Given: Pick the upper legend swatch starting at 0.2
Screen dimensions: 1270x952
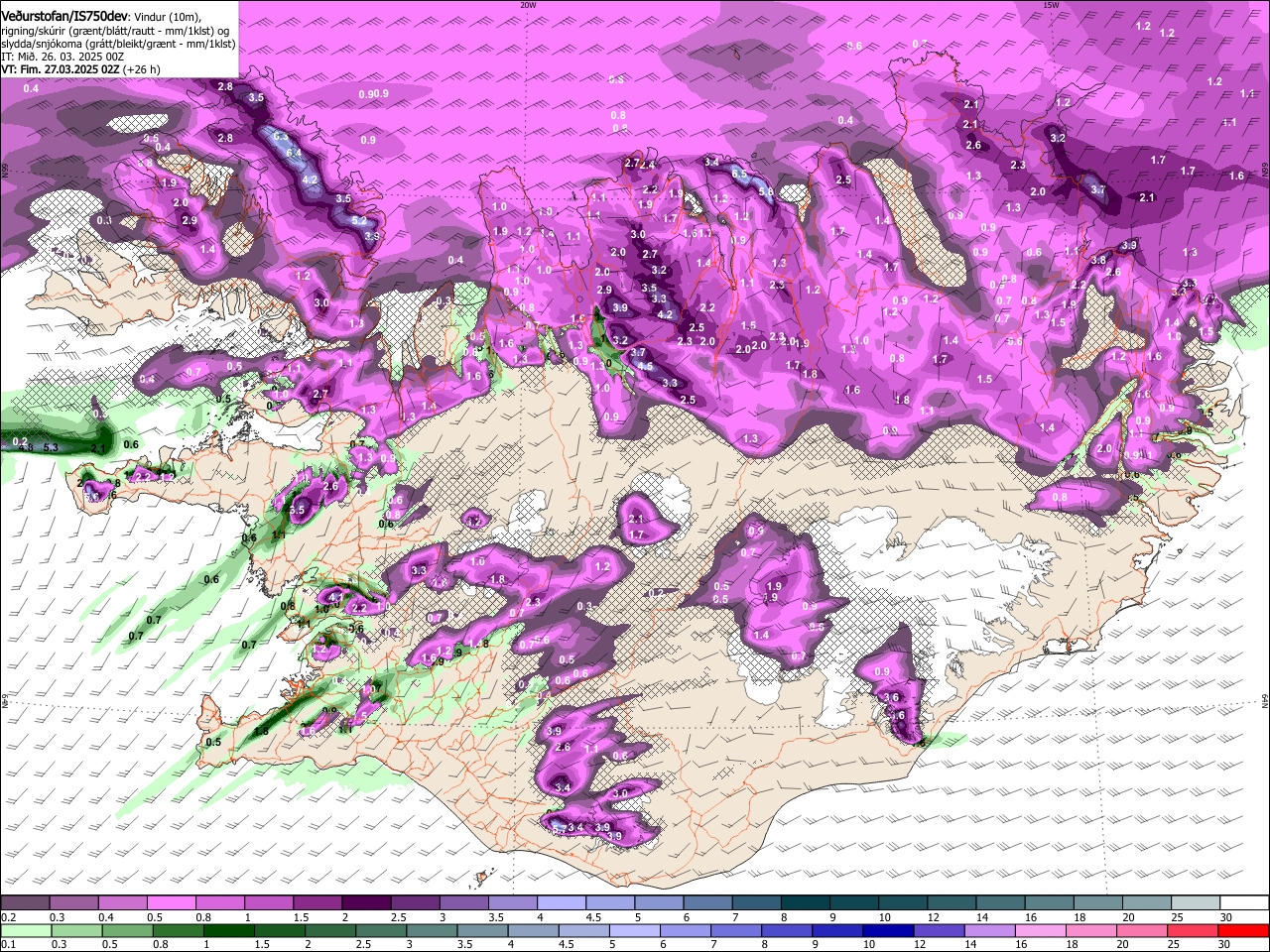Looking at the screenshot, I should [25, 902].
